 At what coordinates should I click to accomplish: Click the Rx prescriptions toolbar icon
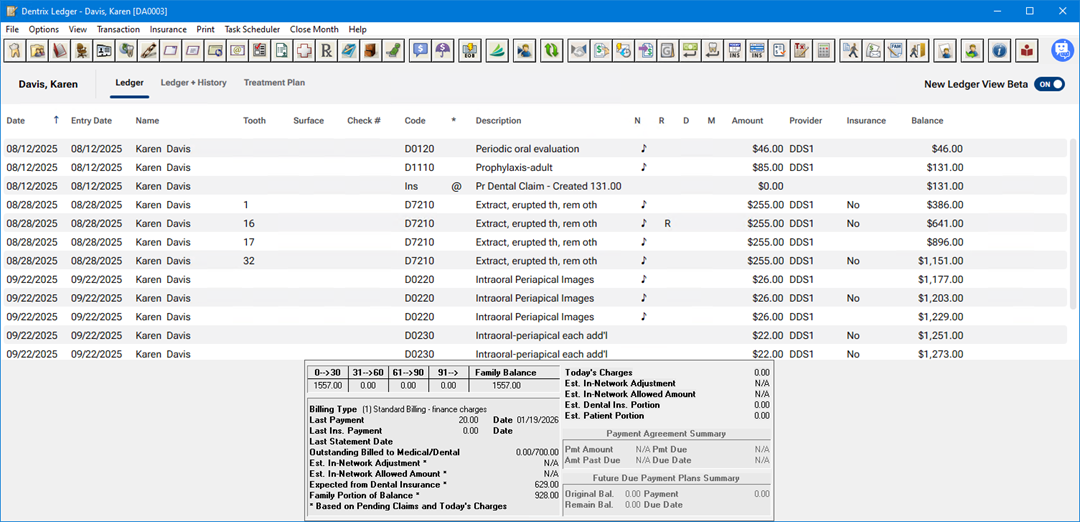[x=326, y=50]
